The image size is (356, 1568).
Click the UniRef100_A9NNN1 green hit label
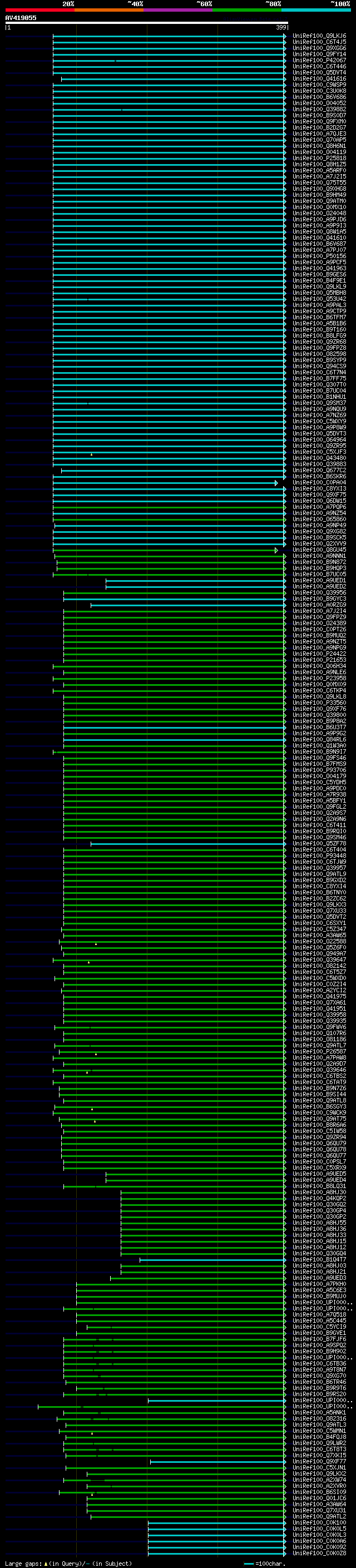coord(319,556)
